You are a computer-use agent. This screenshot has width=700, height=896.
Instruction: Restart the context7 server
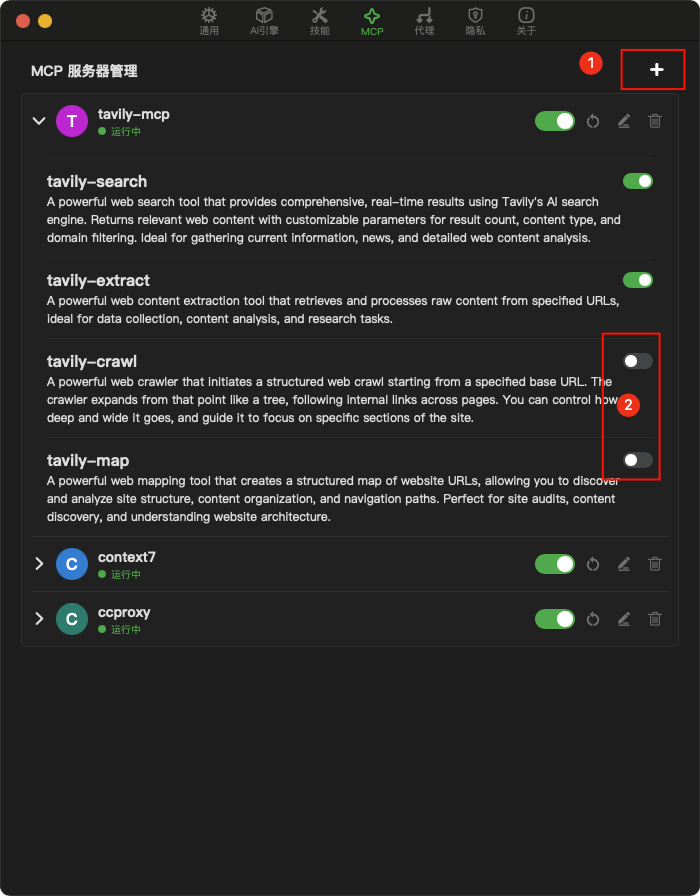[x=593, y=564]
